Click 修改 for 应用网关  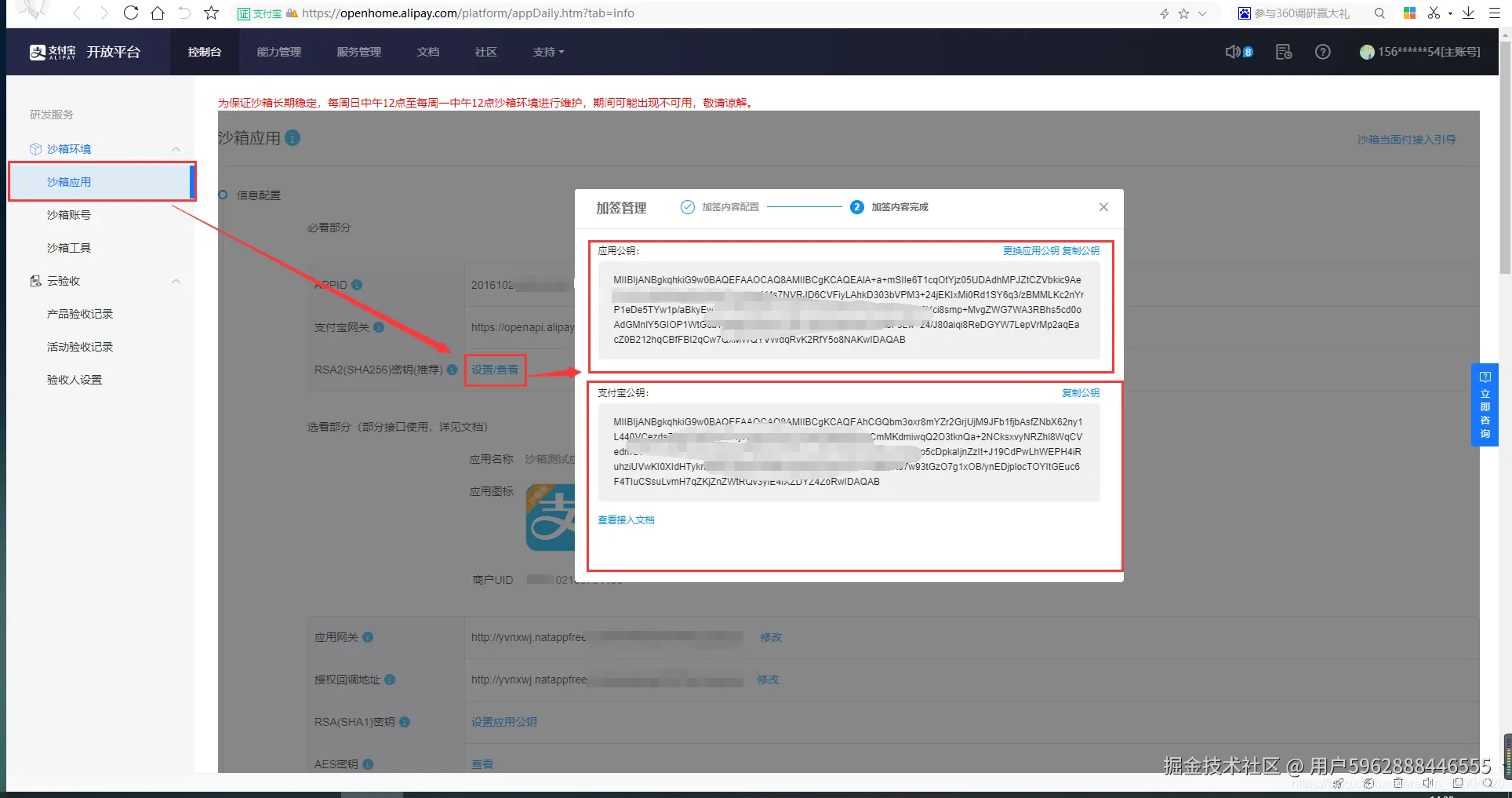coord(771,637)
